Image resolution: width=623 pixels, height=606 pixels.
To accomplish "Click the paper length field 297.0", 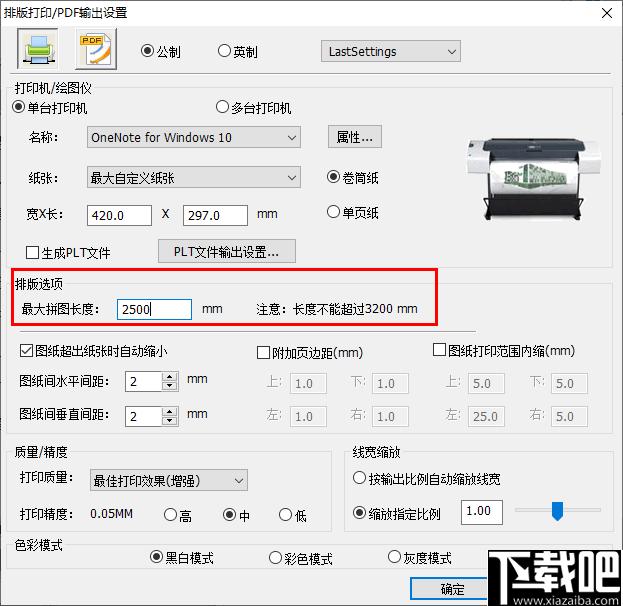I will tap(215, 215).
